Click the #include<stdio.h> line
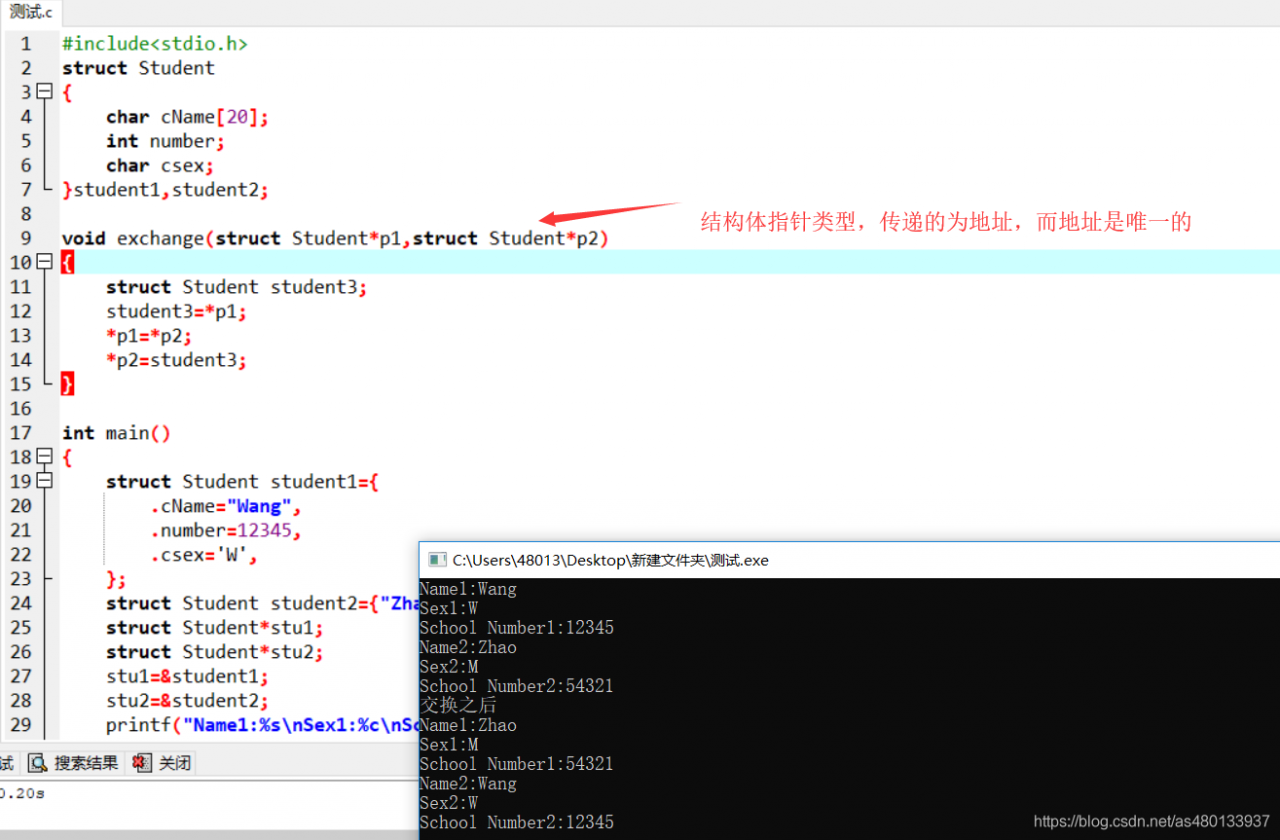 [x=155, y=44]
